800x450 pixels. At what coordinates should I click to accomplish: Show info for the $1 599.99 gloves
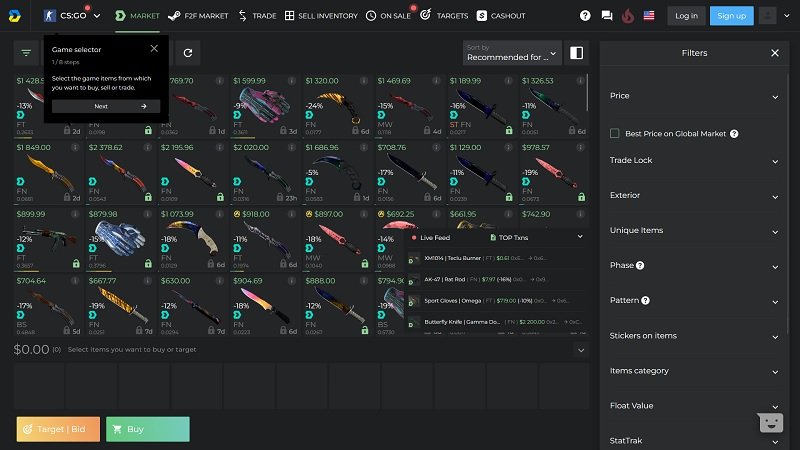tap(292, 81)
